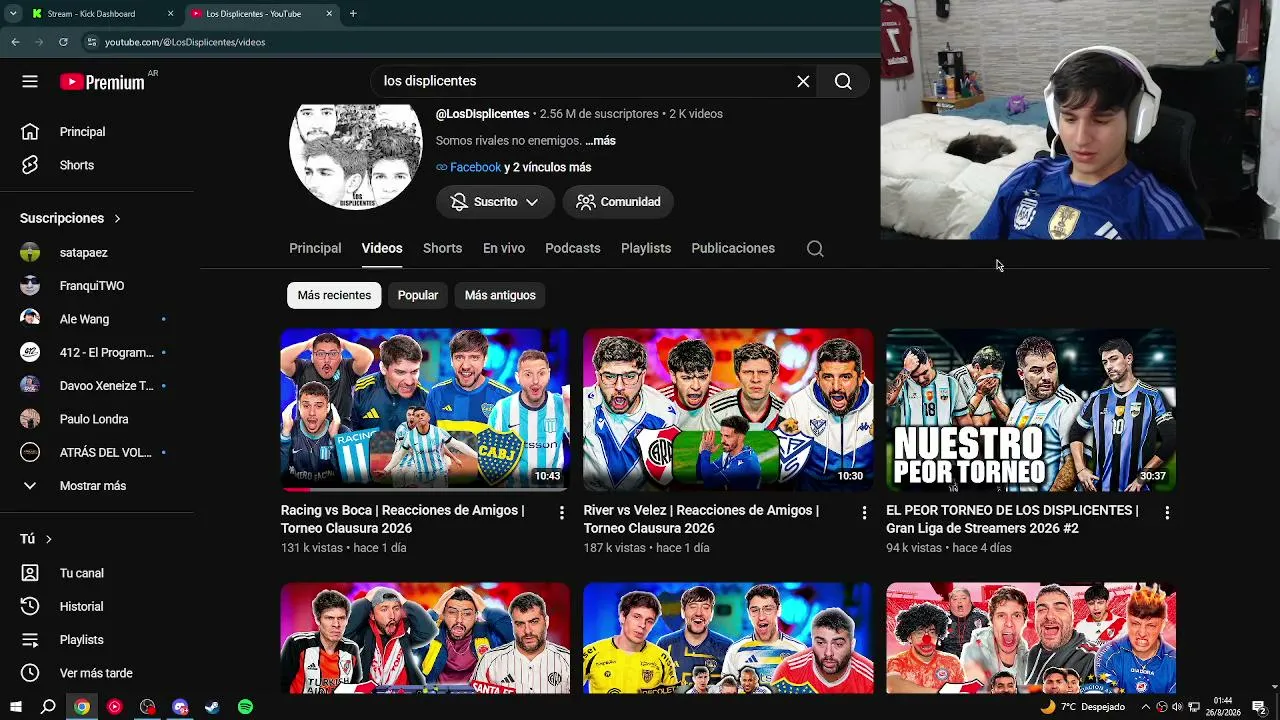Open Steam from the taskbar
This screenshot has height=720, width=1280.
212,707
